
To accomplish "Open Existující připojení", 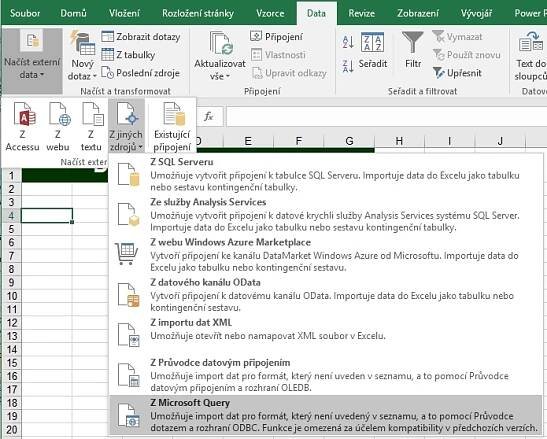I will (172, 126).
